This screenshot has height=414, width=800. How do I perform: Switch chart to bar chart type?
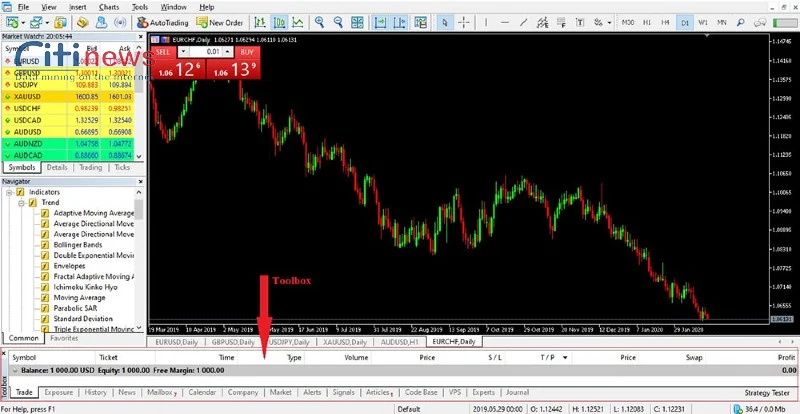point(260,22)
